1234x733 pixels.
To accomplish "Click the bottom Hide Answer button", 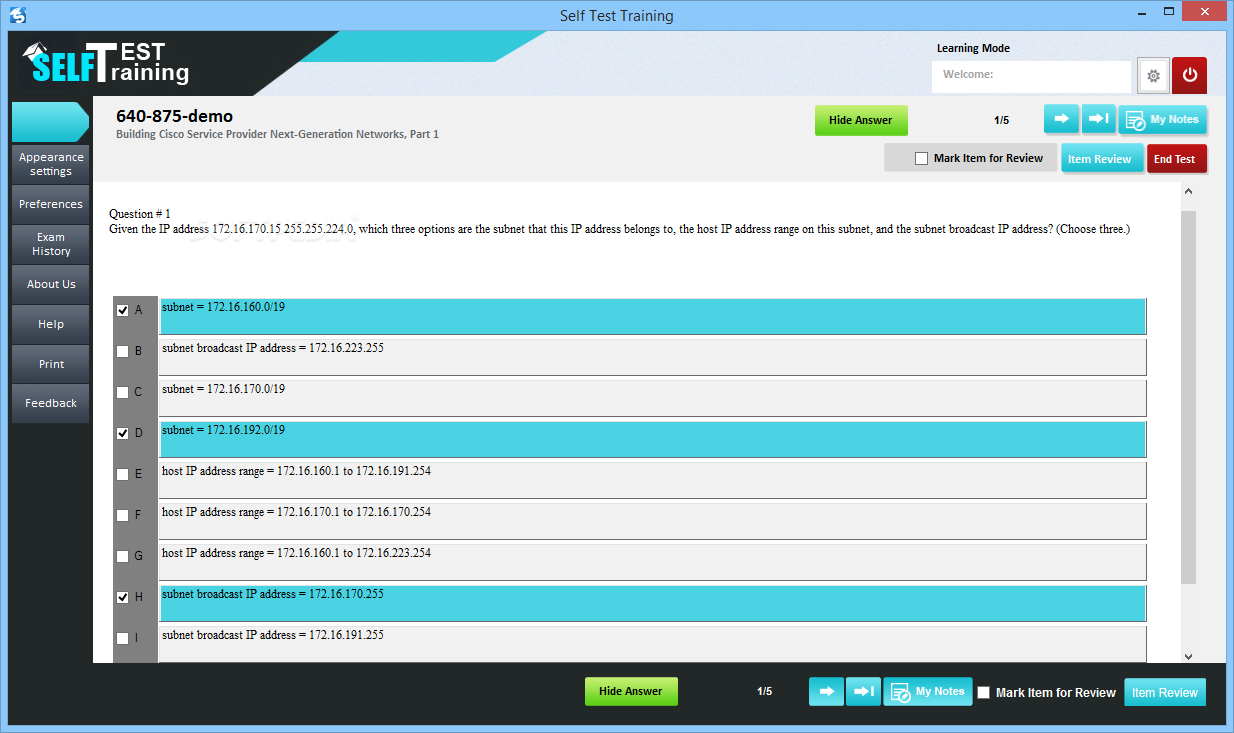I will [631, 691].
